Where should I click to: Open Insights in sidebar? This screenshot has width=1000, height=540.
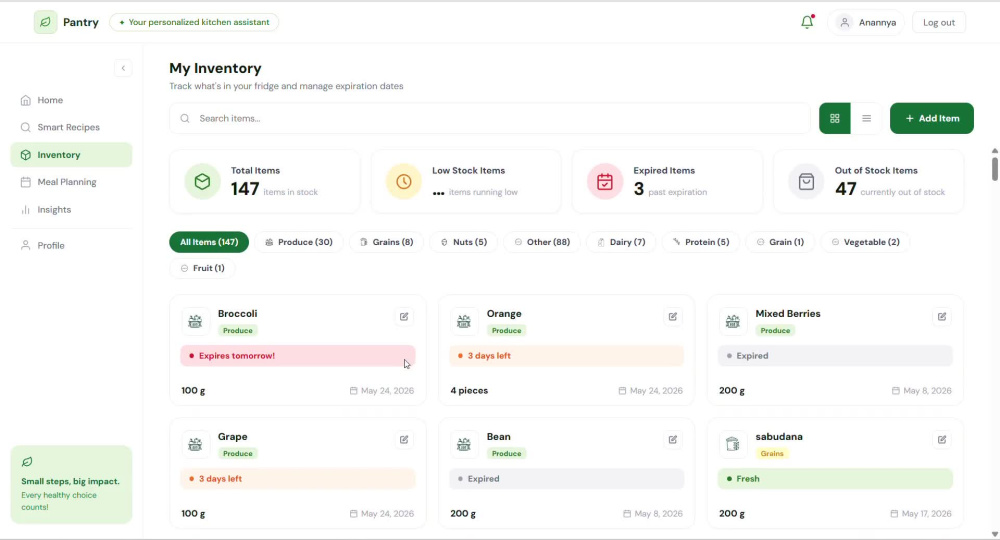tap(71, 210)
